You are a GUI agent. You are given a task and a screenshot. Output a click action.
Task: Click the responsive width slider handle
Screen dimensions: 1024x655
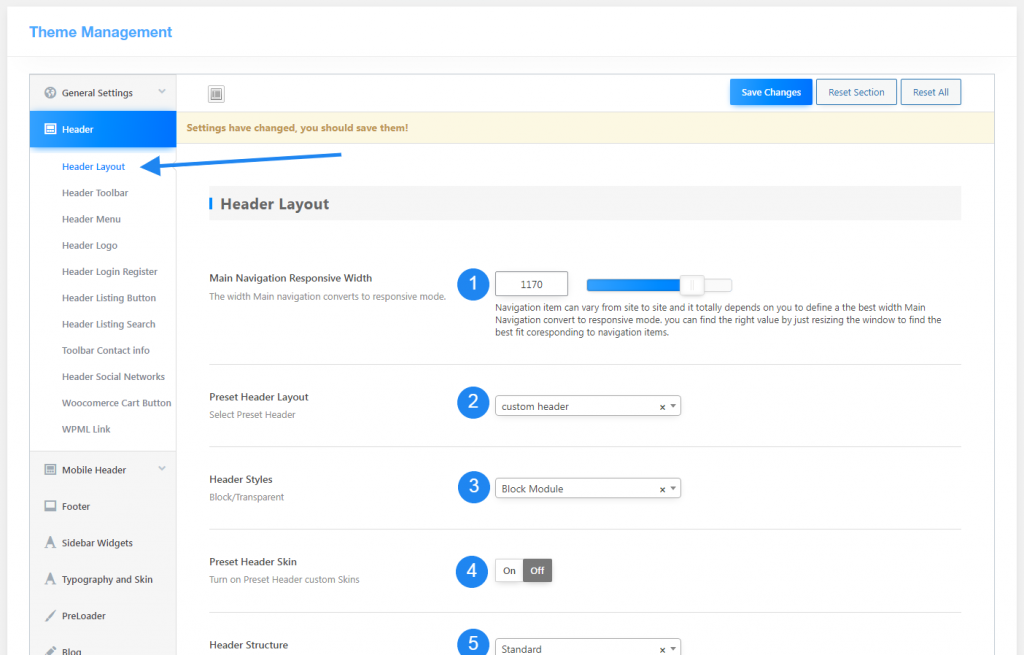[x=692, y=285]
